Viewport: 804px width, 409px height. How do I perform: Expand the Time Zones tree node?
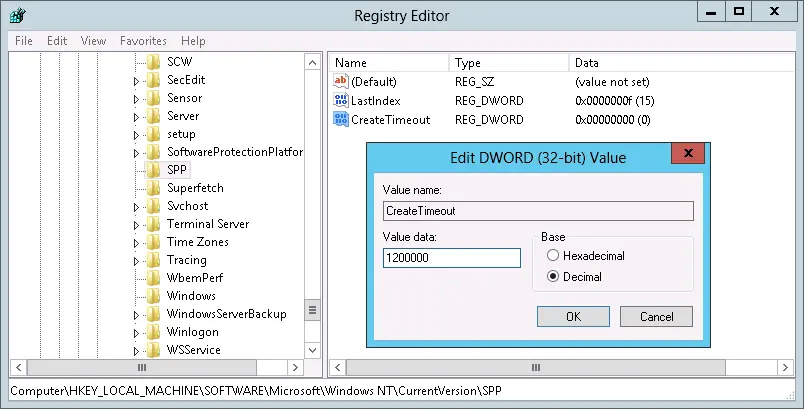click(136, 243)
